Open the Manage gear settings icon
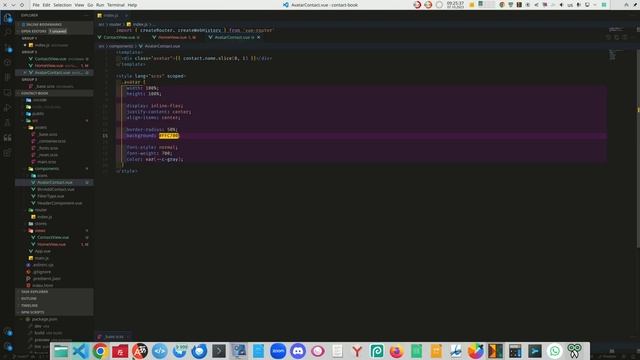The height and width of the screenshot is (360, 640). point(7,347)
